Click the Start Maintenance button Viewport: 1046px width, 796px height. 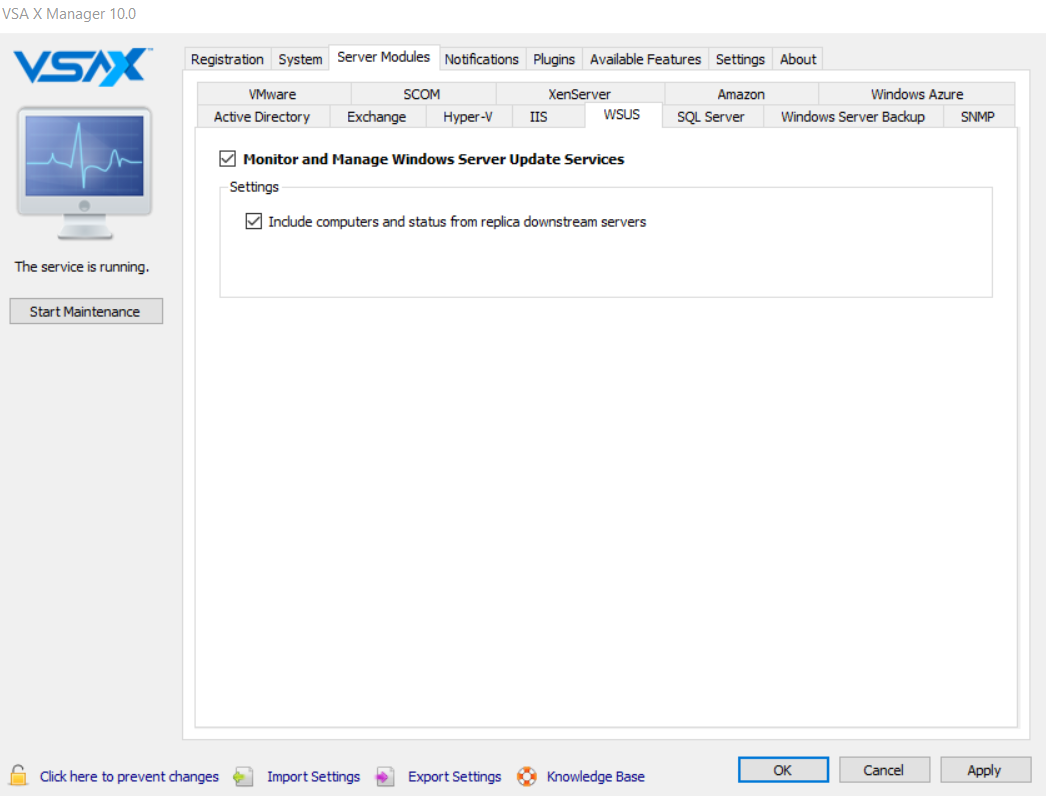pyautogui.click(x=86, y=312)
